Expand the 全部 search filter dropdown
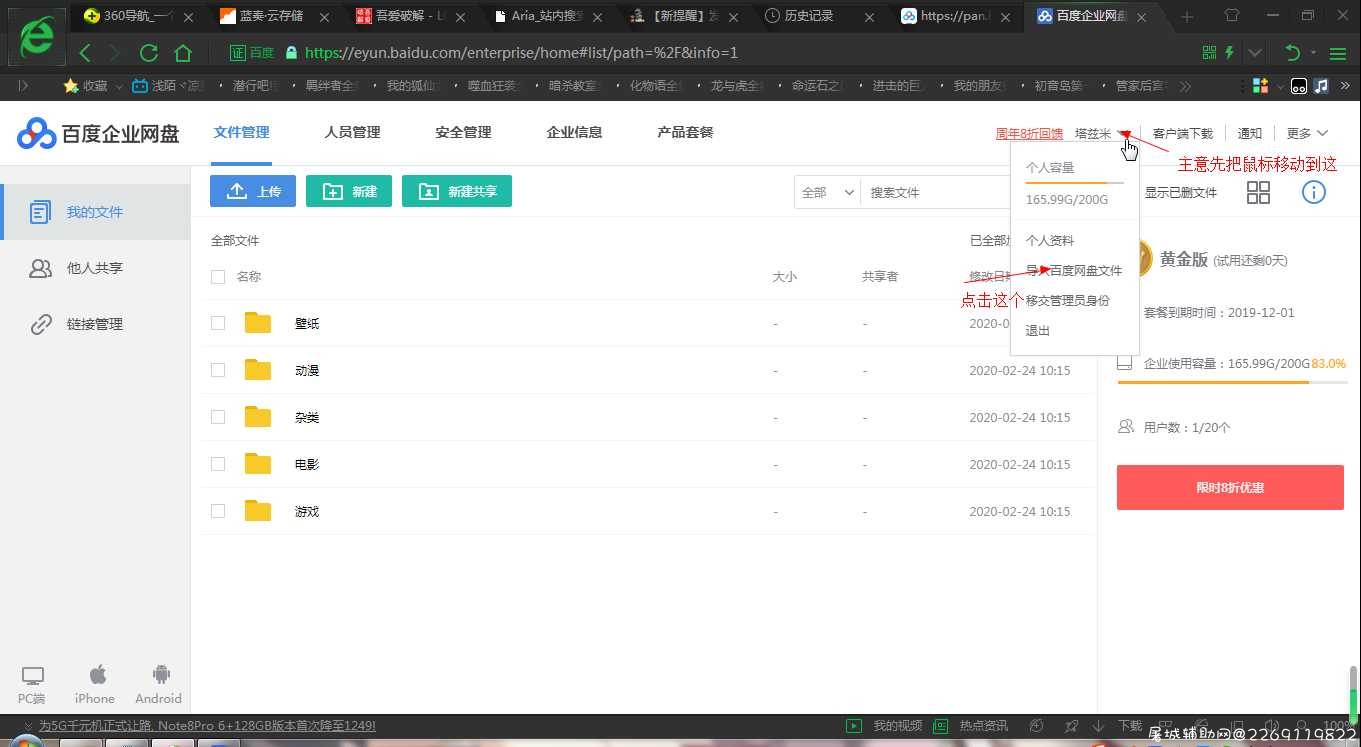Image resolution: width=1361 pixels, height=747 pixels. pos(828,192)
